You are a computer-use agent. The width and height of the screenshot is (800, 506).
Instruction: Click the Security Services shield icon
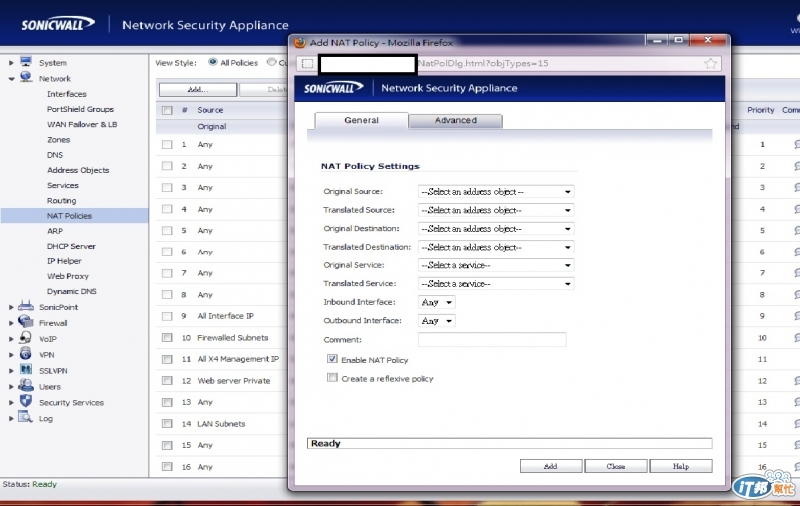[x=26, y=401]
